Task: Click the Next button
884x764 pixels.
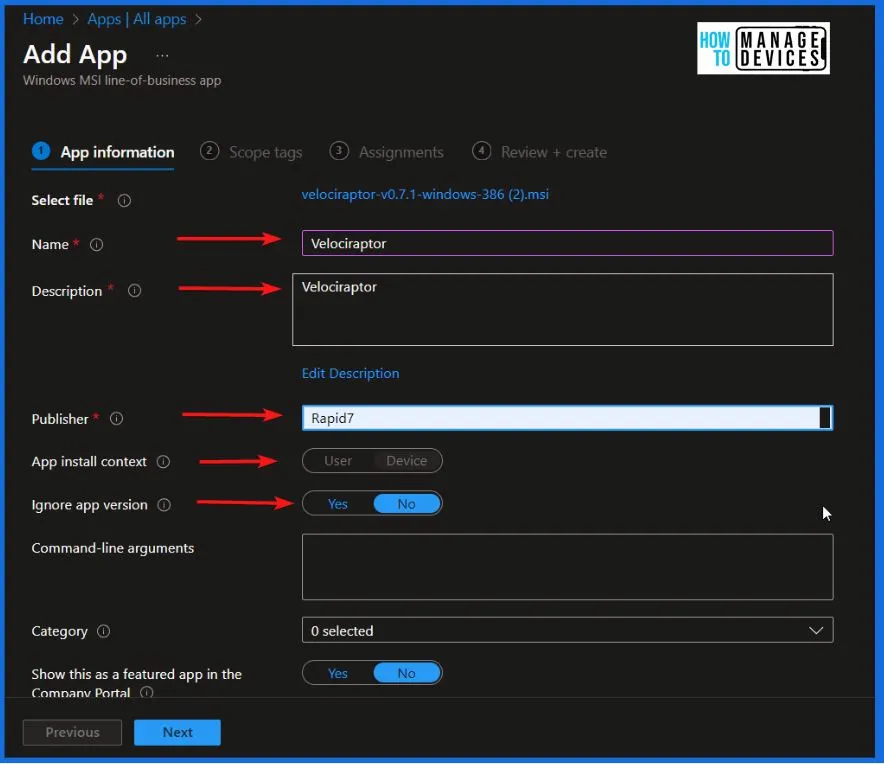Action: pyautogui.click(x=177, y=733)
